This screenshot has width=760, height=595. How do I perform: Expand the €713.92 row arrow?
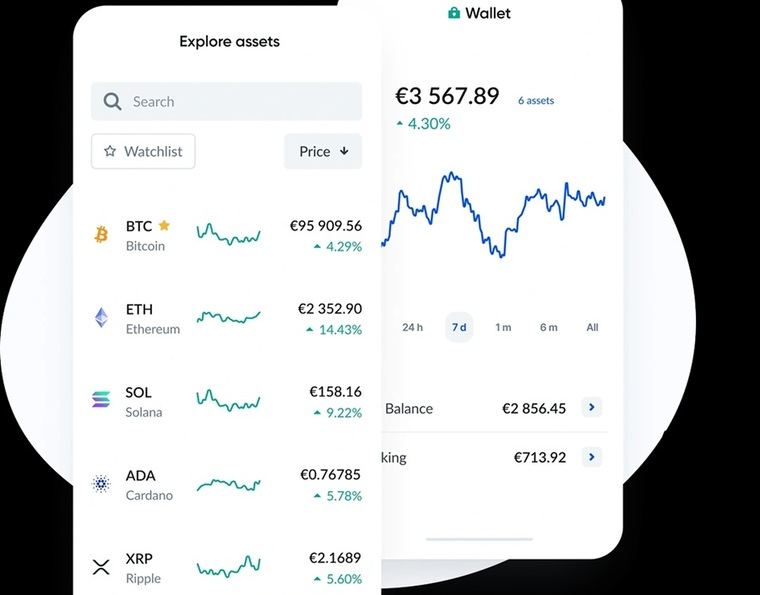point(592,457)
